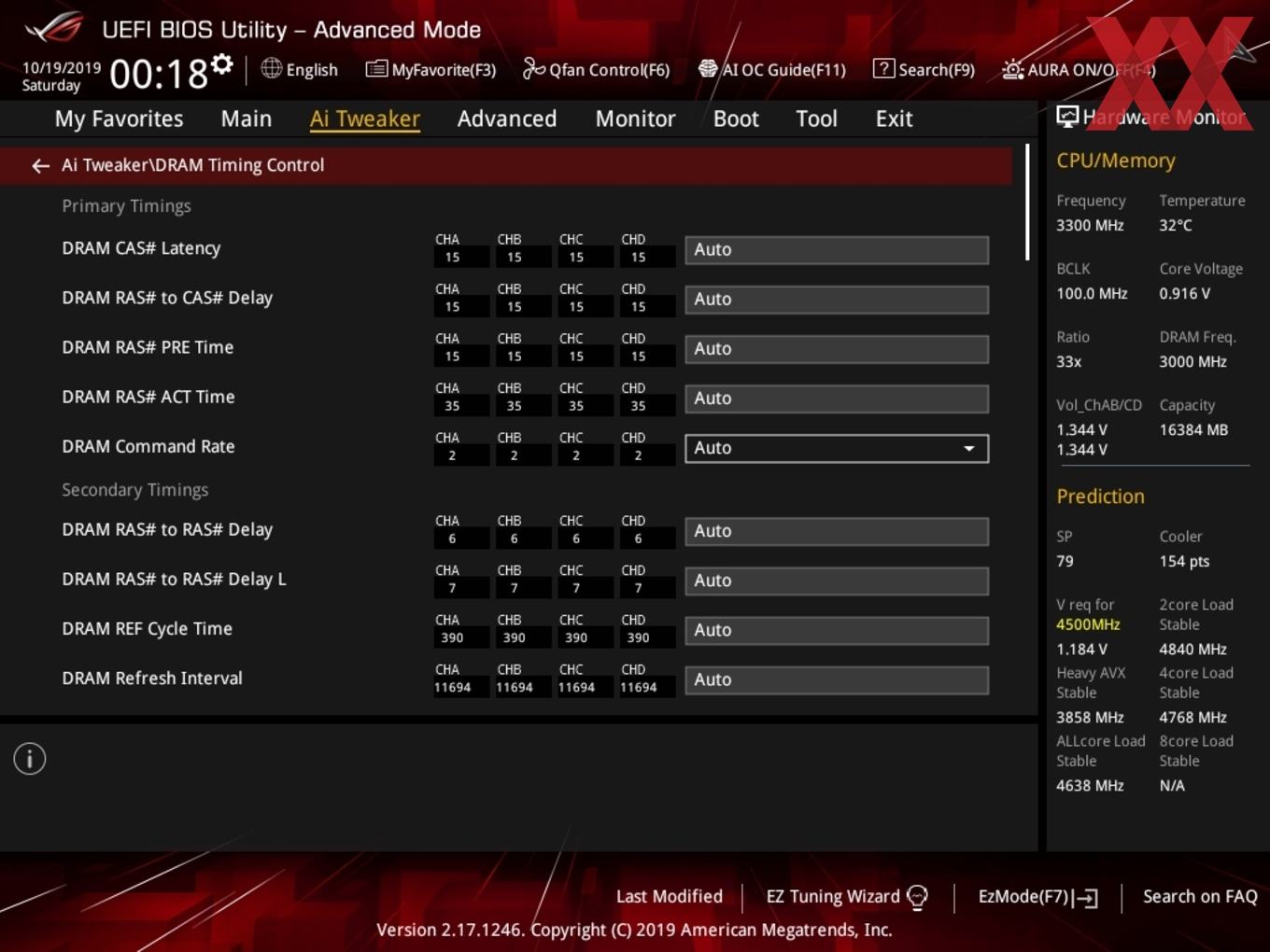Image resolution: width=1270 pixels, height=952 pixels.
Task: Click the ROG logo icon
Action: 53,28
